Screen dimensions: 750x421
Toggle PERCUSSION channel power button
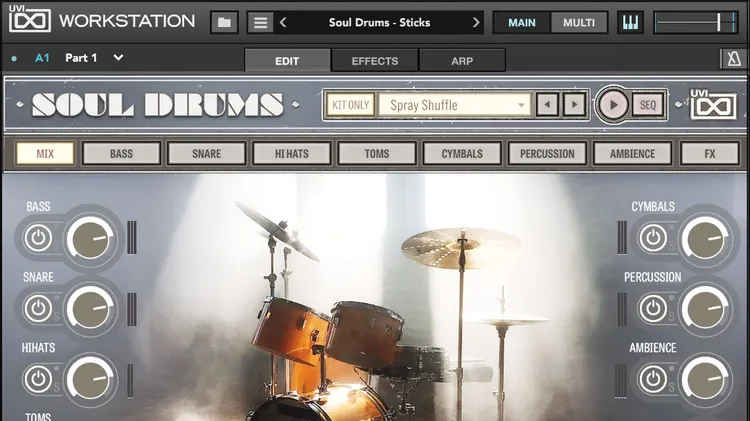(653, 309)
